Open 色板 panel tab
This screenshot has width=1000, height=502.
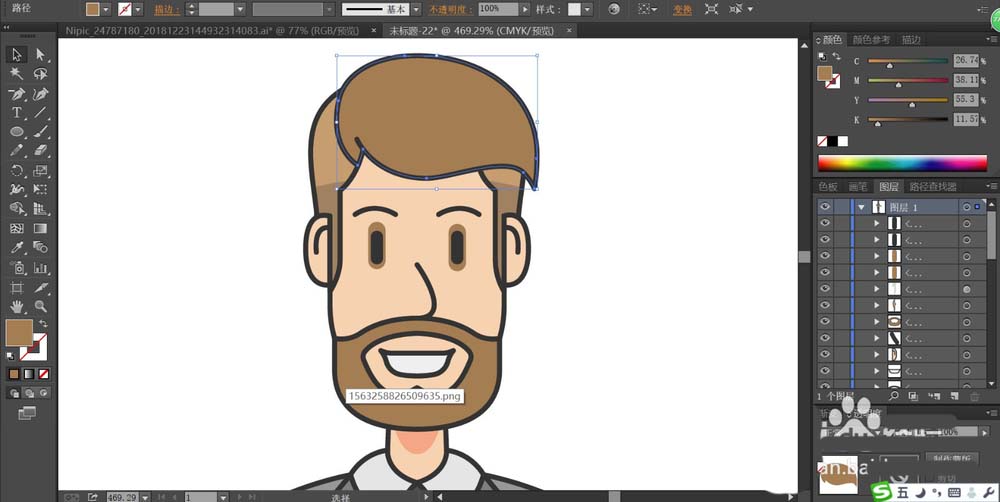point(828,187)
